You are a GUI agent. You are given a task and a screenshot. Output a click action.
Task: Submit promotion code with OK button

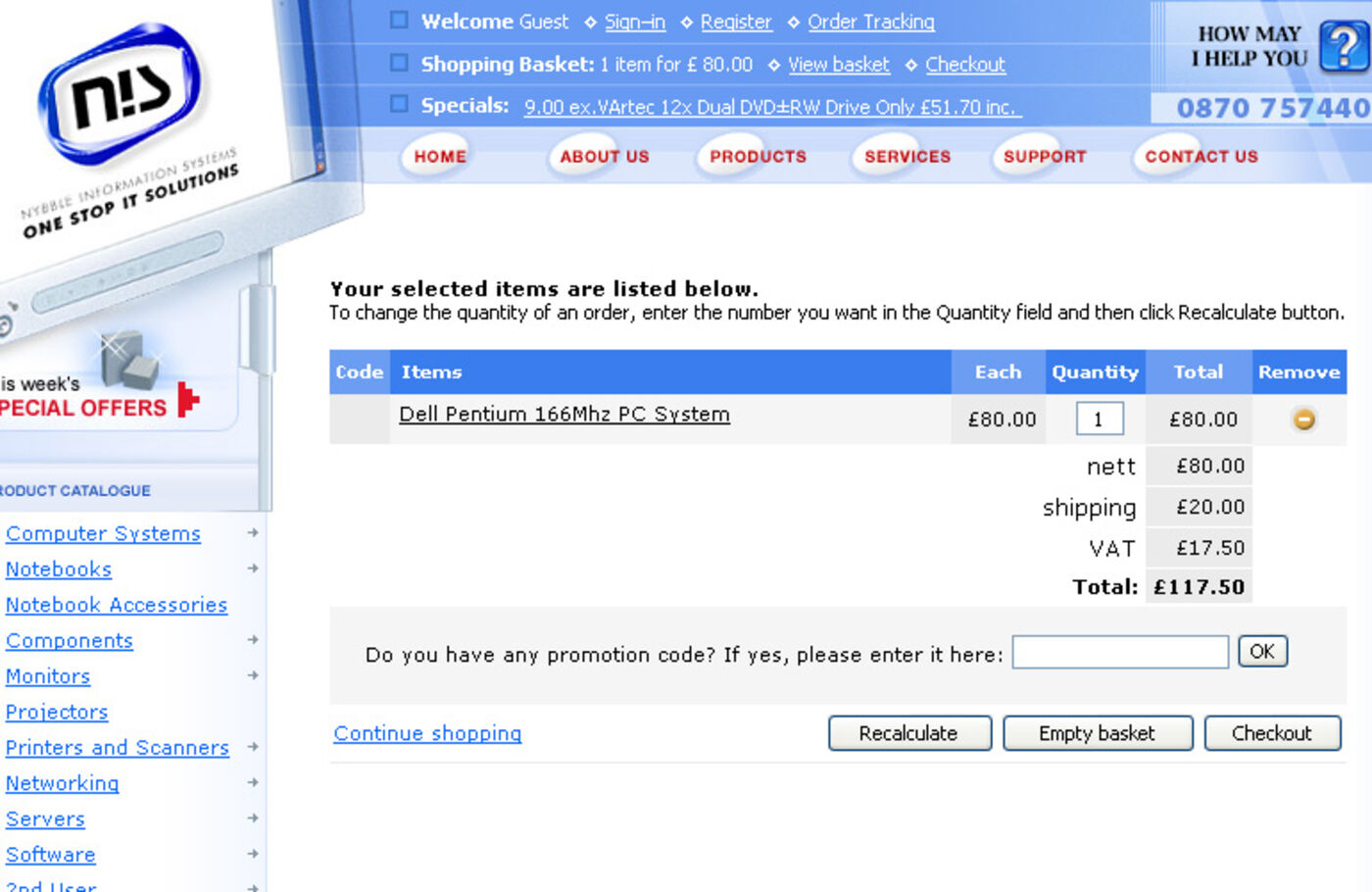point(1262,652)
